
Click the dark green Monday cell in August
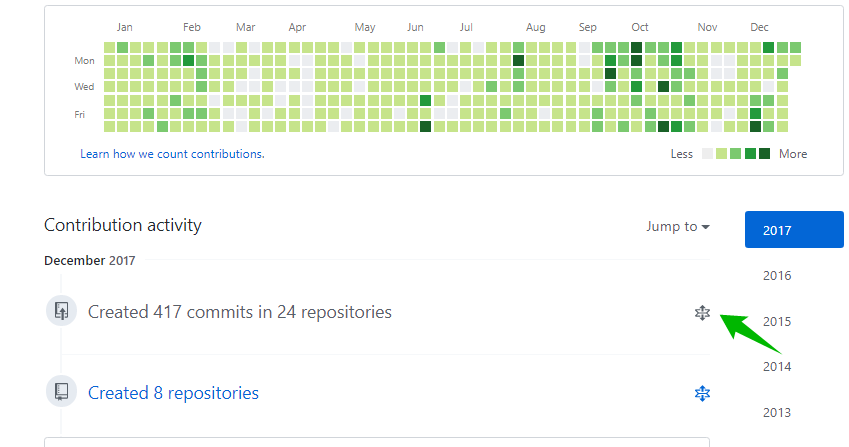coord(518,61)
